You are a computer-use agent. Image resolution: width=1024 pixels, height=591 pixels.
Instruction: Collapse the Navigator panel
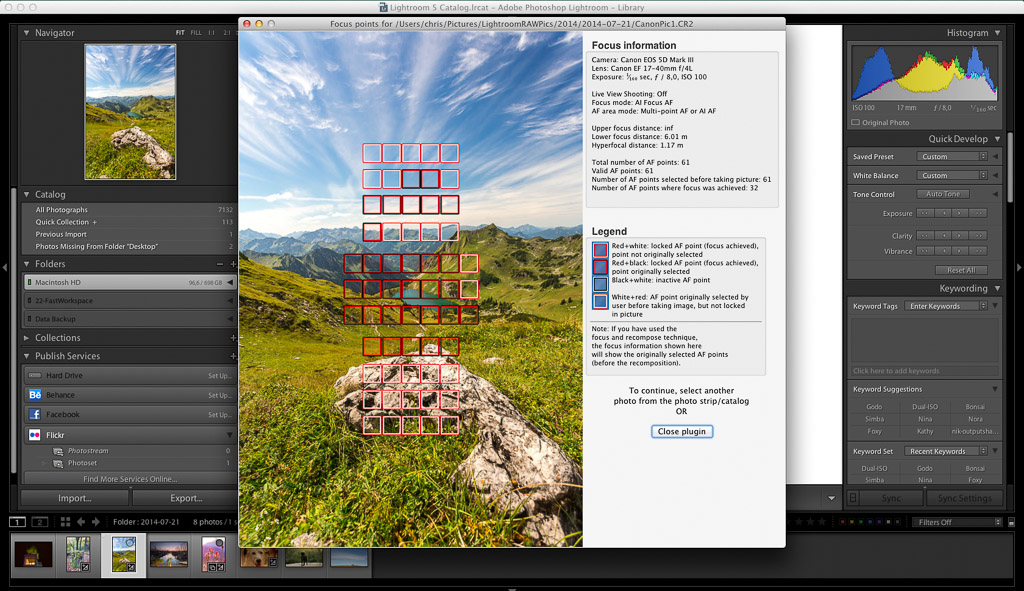(x=27, y=33)
